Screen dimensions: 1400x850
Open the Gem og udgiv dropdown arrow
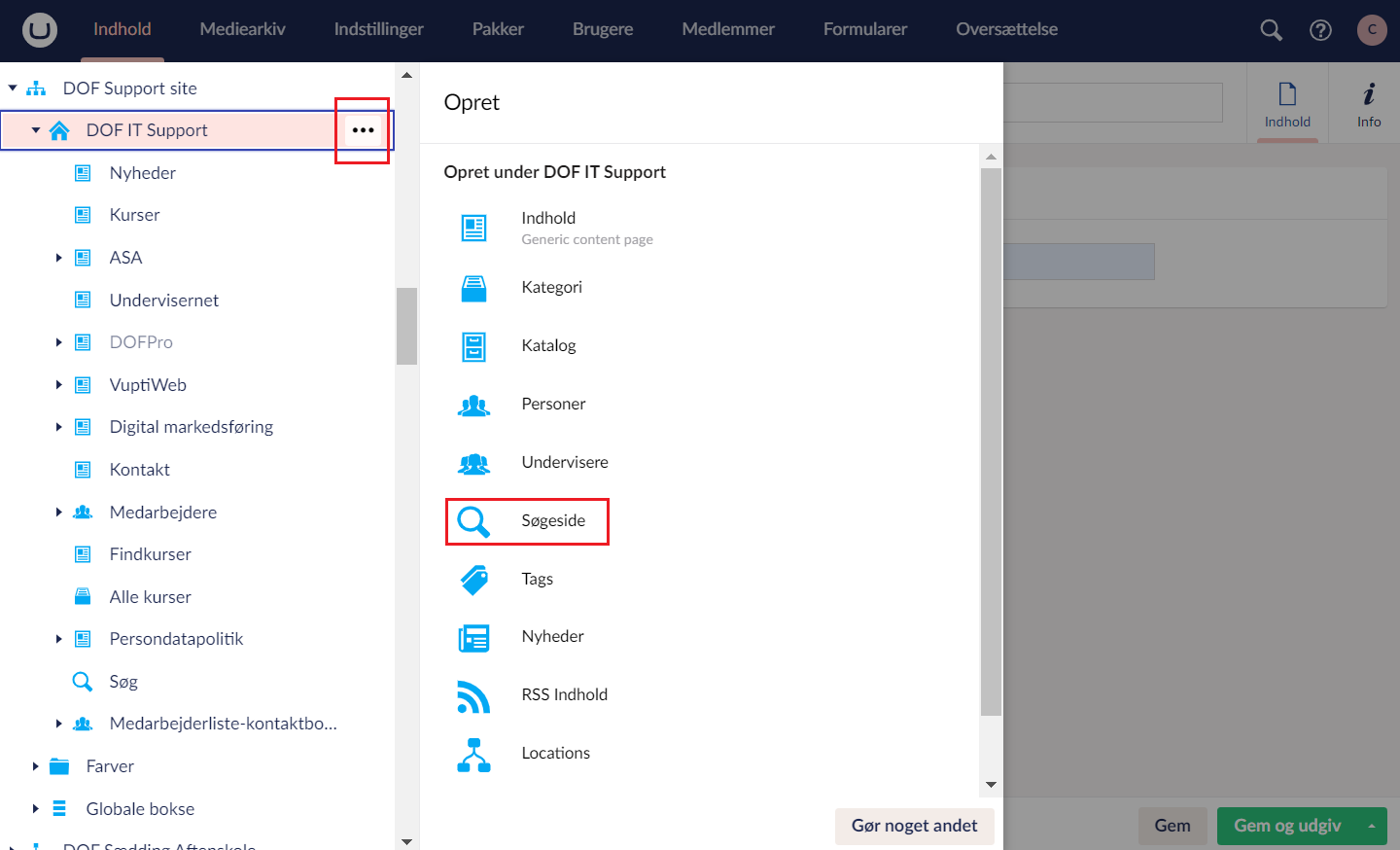coord(1372,826)
